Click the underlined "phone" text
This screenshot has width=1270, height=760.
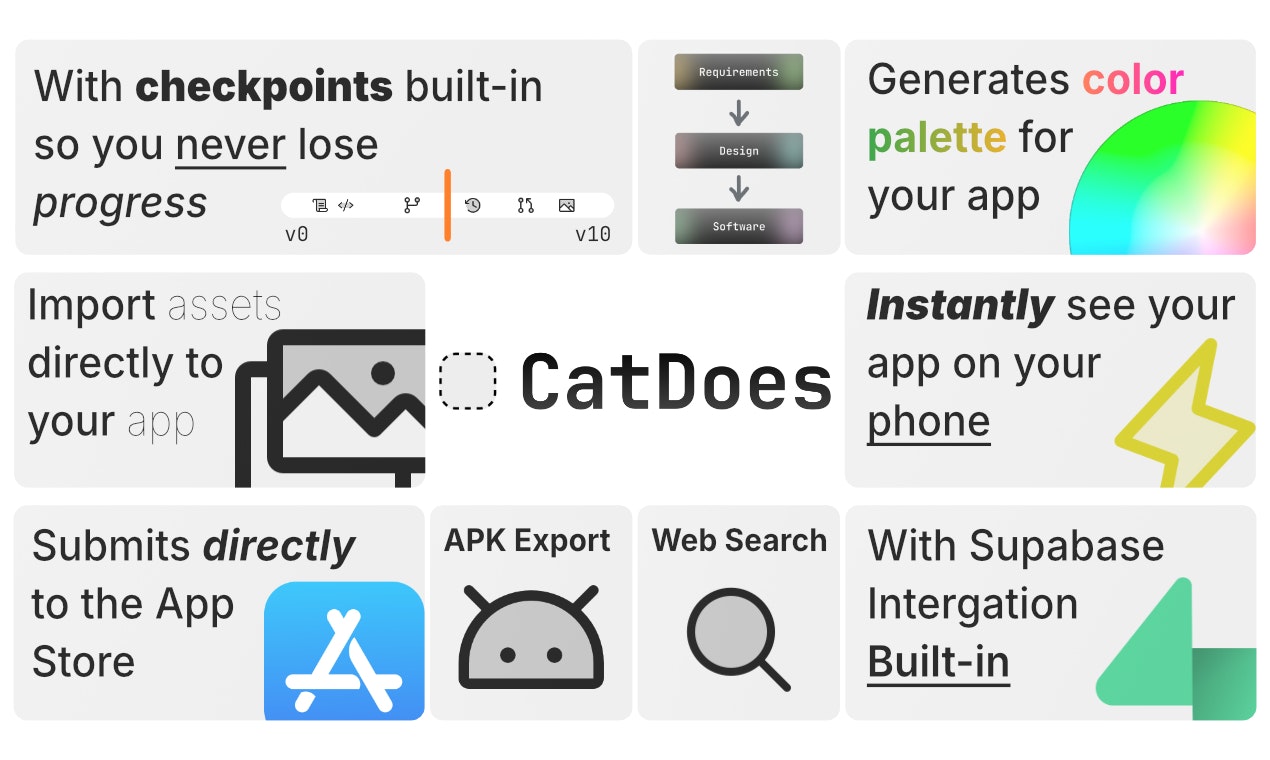[928, 422]
